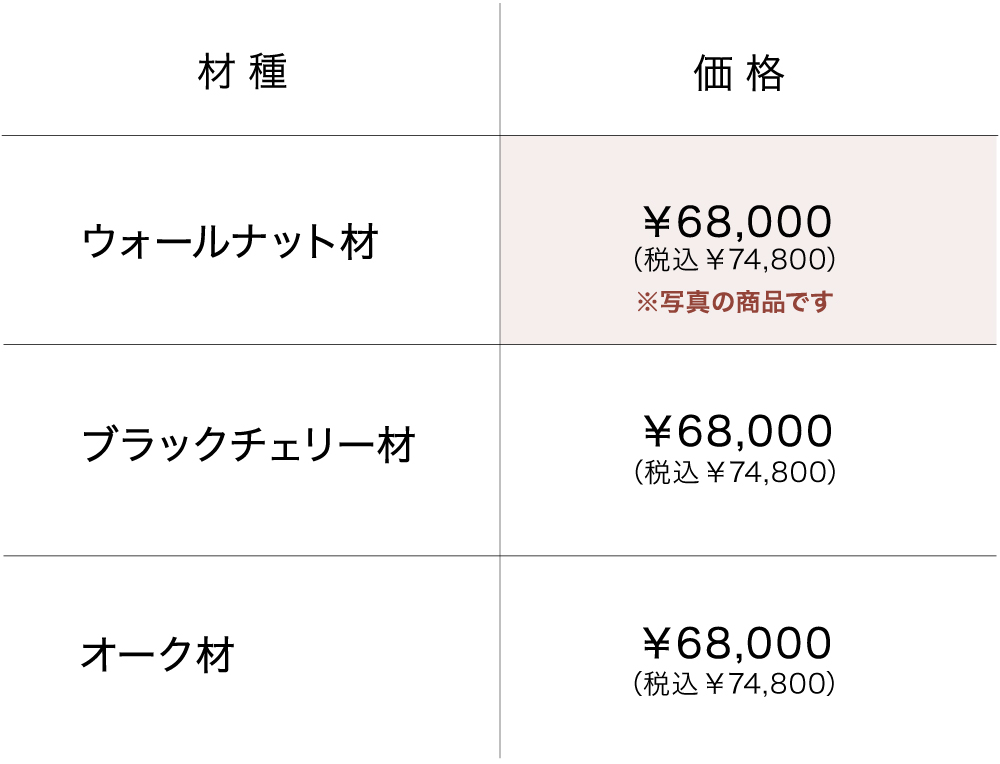Click the ウォールナット材 ¥68,000 price
The width and height of the screenshot is (1000, 764).
tap(736, 221)
